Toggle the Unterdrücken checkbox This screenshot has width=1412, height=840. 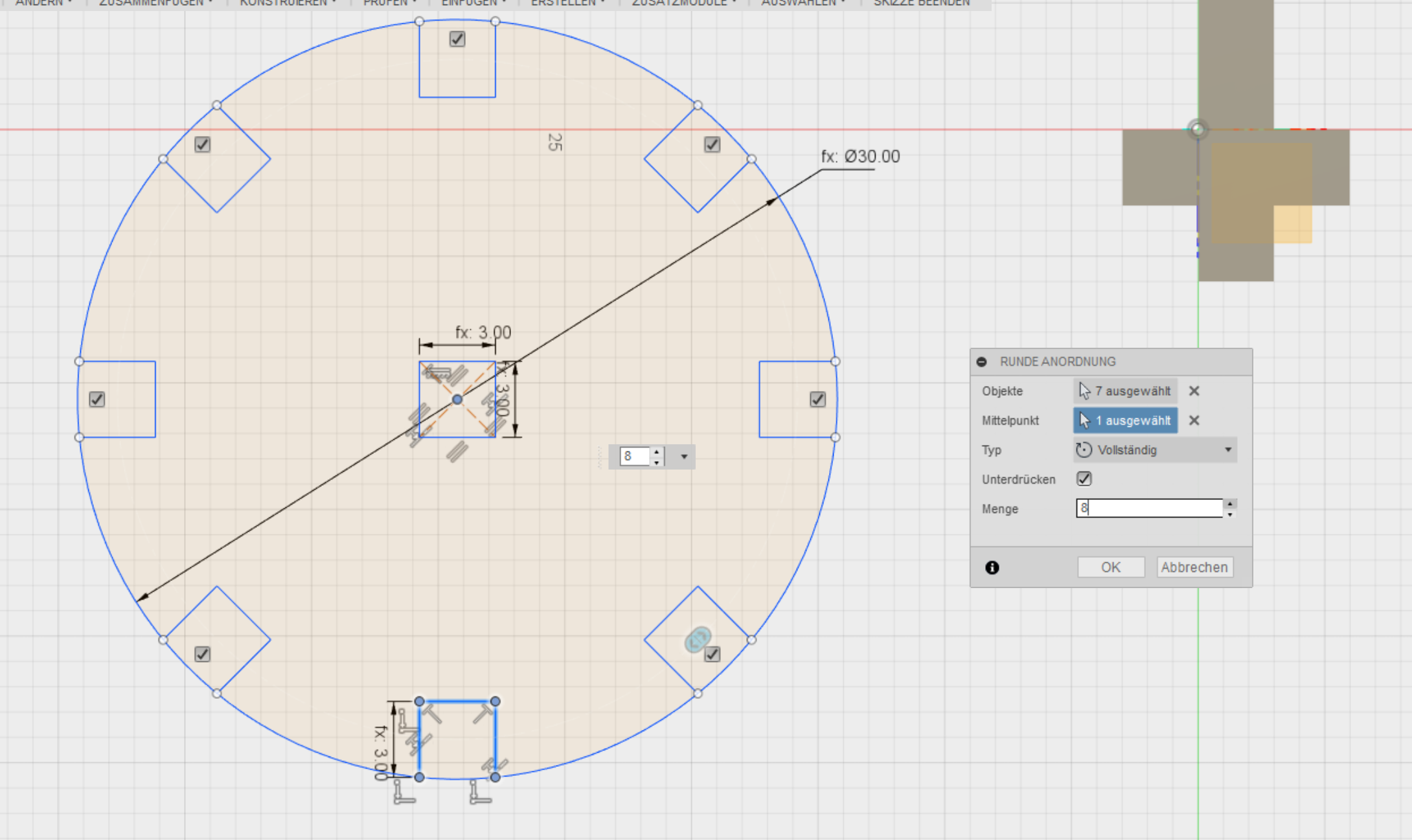[1084, 479]
